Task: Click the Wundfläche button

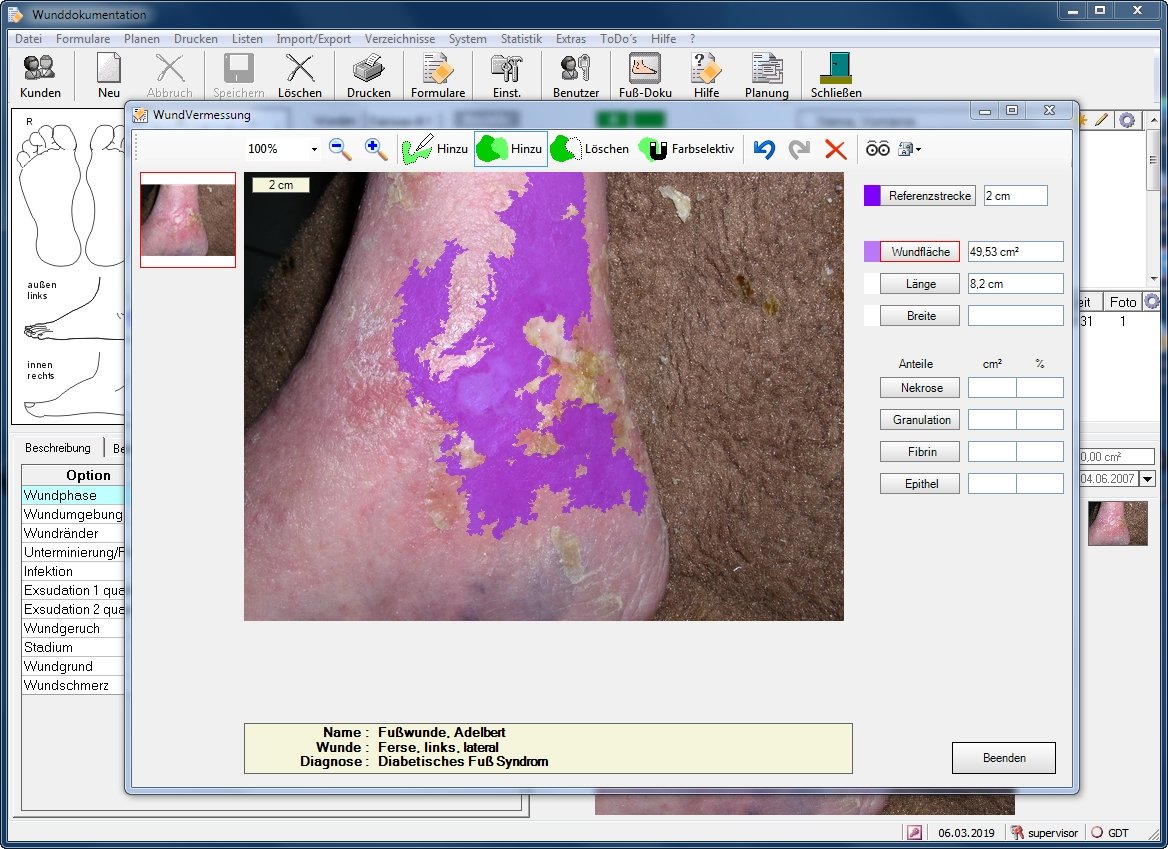Action: coord(920,252)
